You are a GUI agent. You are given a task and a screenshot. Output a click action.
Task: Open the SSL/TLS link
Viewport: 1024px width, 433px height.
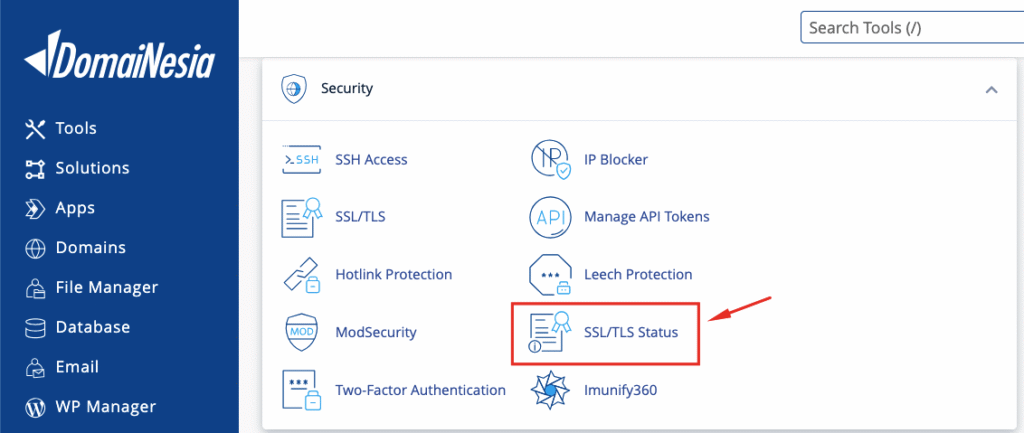(x=360, y=217)
